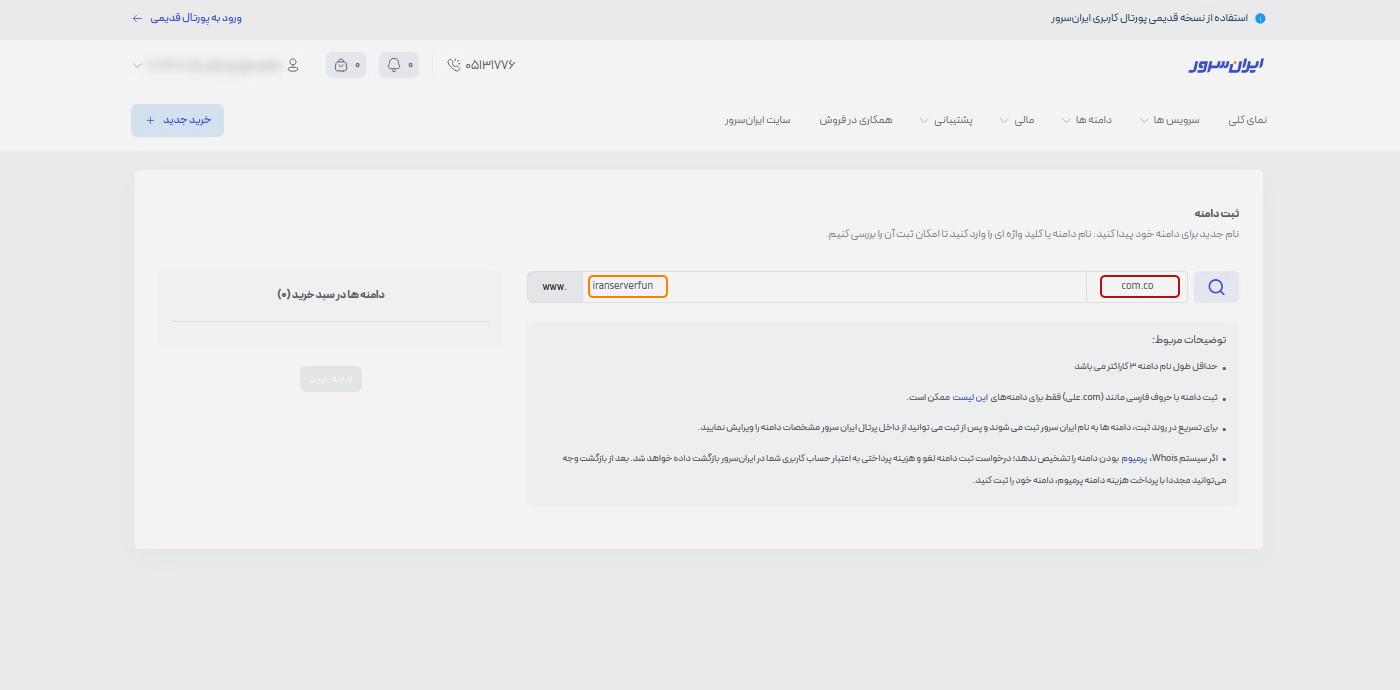Open the notifications bell icon
This screenshot has width=1400, height=690.
coord(394,65)
